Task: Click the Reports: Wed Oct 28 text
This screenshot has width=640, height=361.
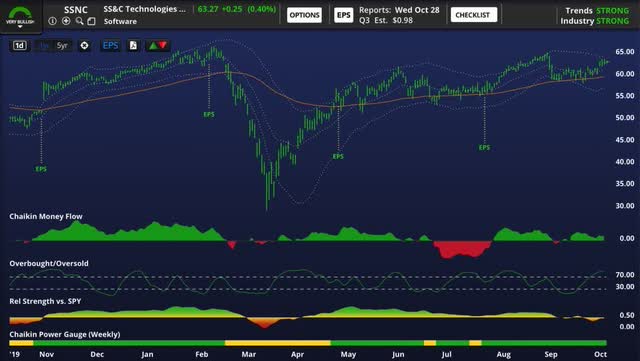Action: point(399,10)
